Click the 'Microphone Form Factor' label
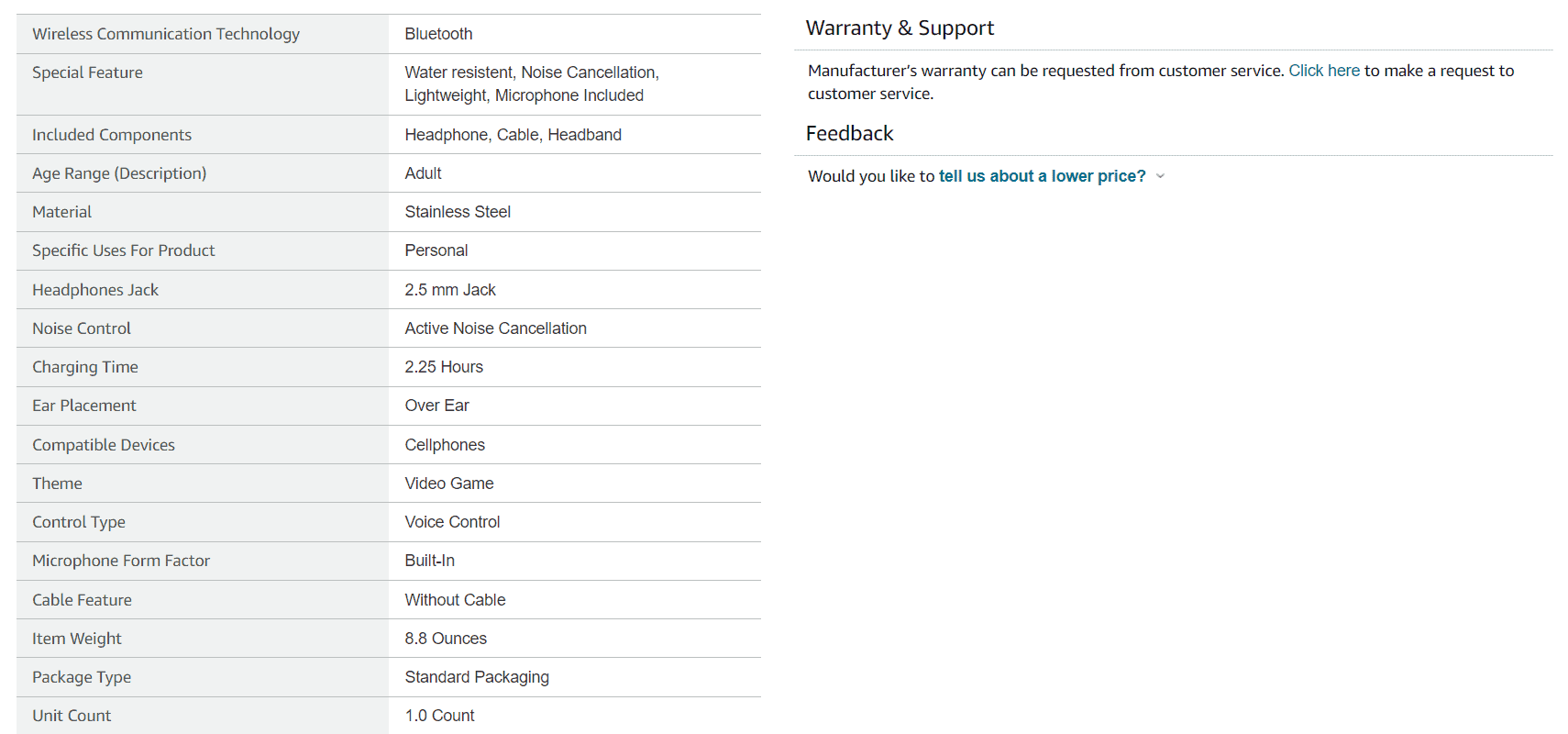This screenshot has height=734, width=1568. 121,561
